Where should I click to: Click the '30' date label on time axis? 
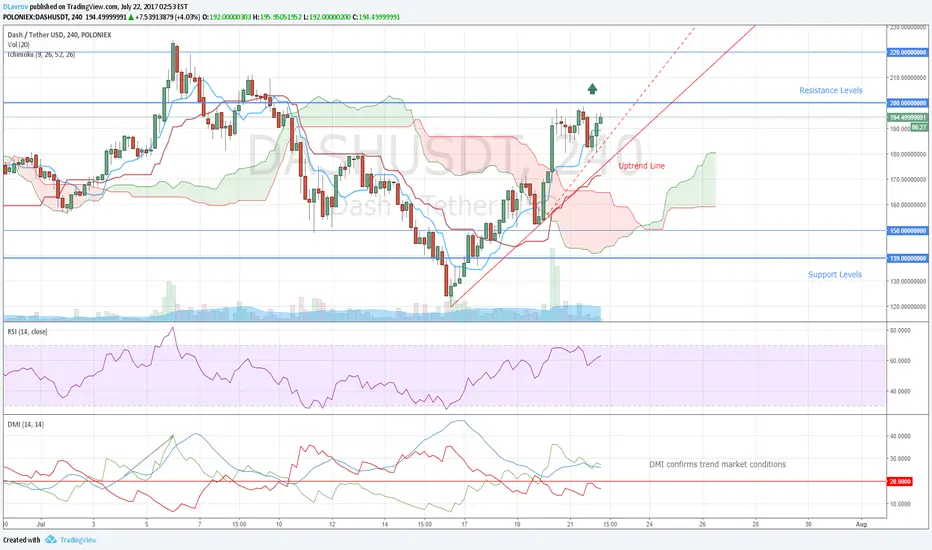(x=808, y=524)
